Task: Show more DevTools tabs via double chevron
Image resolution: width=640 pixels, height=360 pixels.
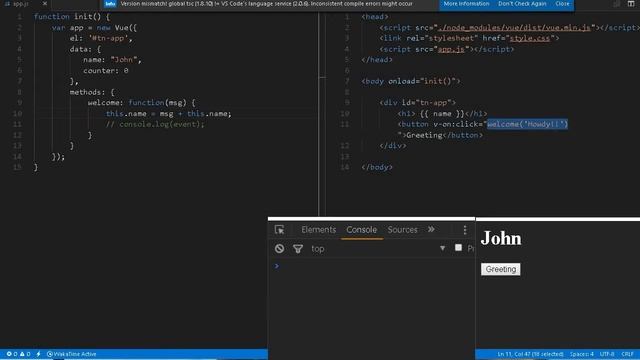Action: click(x=431, y=229)
